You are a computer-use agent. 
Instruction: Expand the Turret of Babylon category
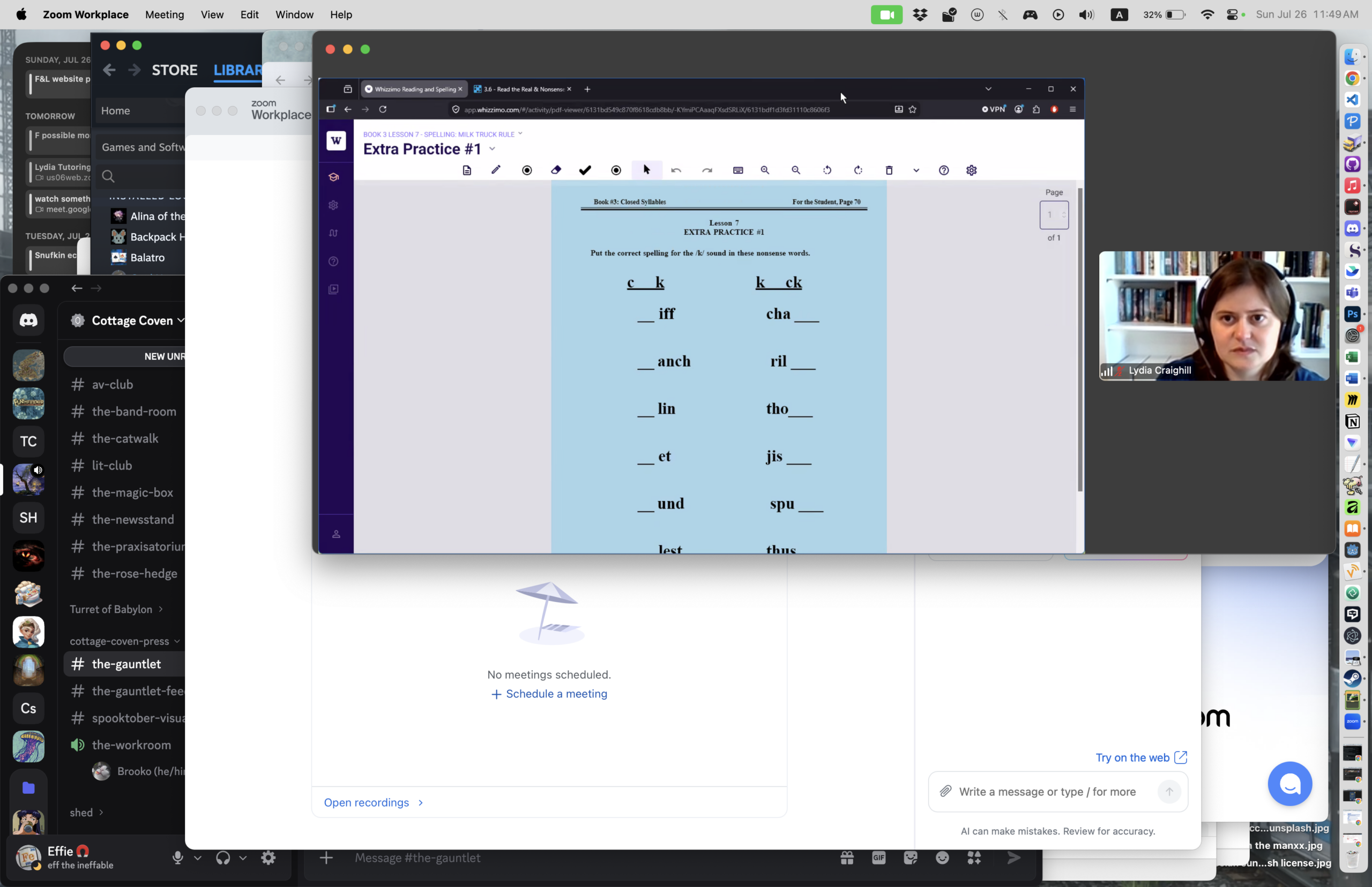(x=116, y=609)
